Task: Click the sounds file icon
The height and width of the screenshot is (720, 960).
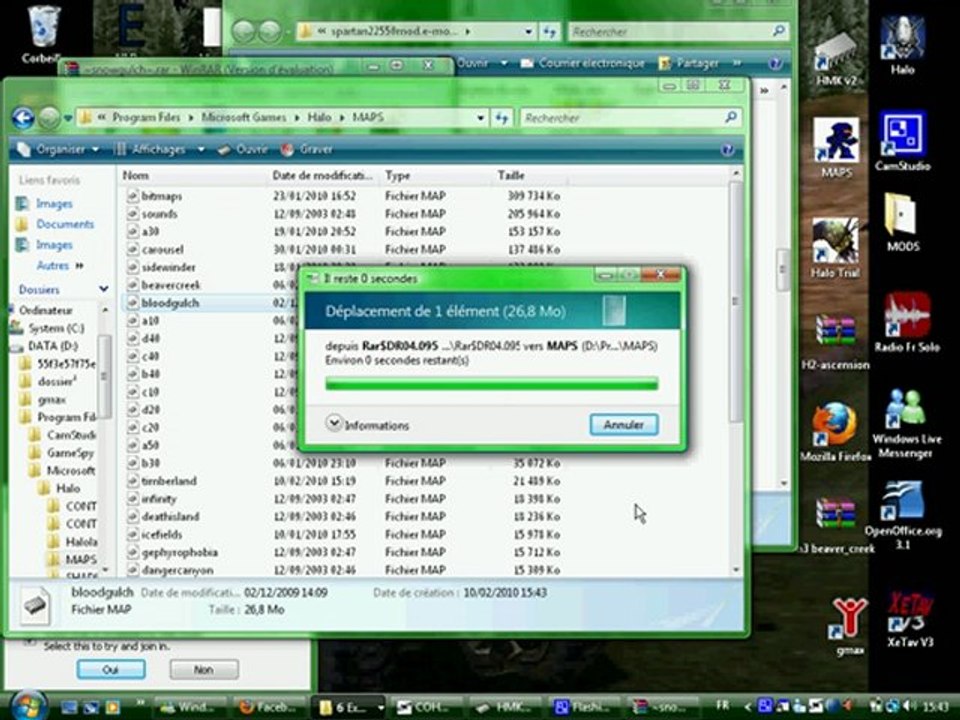Action: (x=132, y=214)
